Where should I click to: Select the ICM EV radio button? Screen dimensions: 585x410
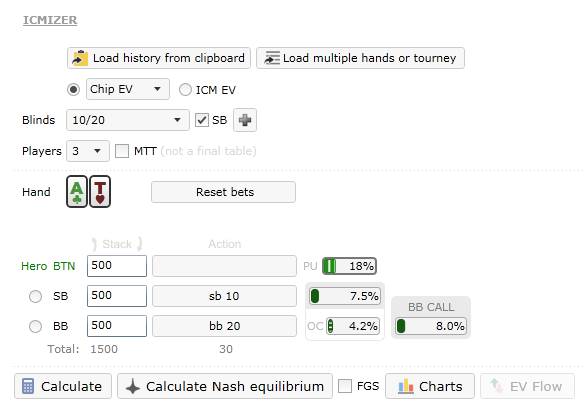pyautogui.click(x=185, y=90)
